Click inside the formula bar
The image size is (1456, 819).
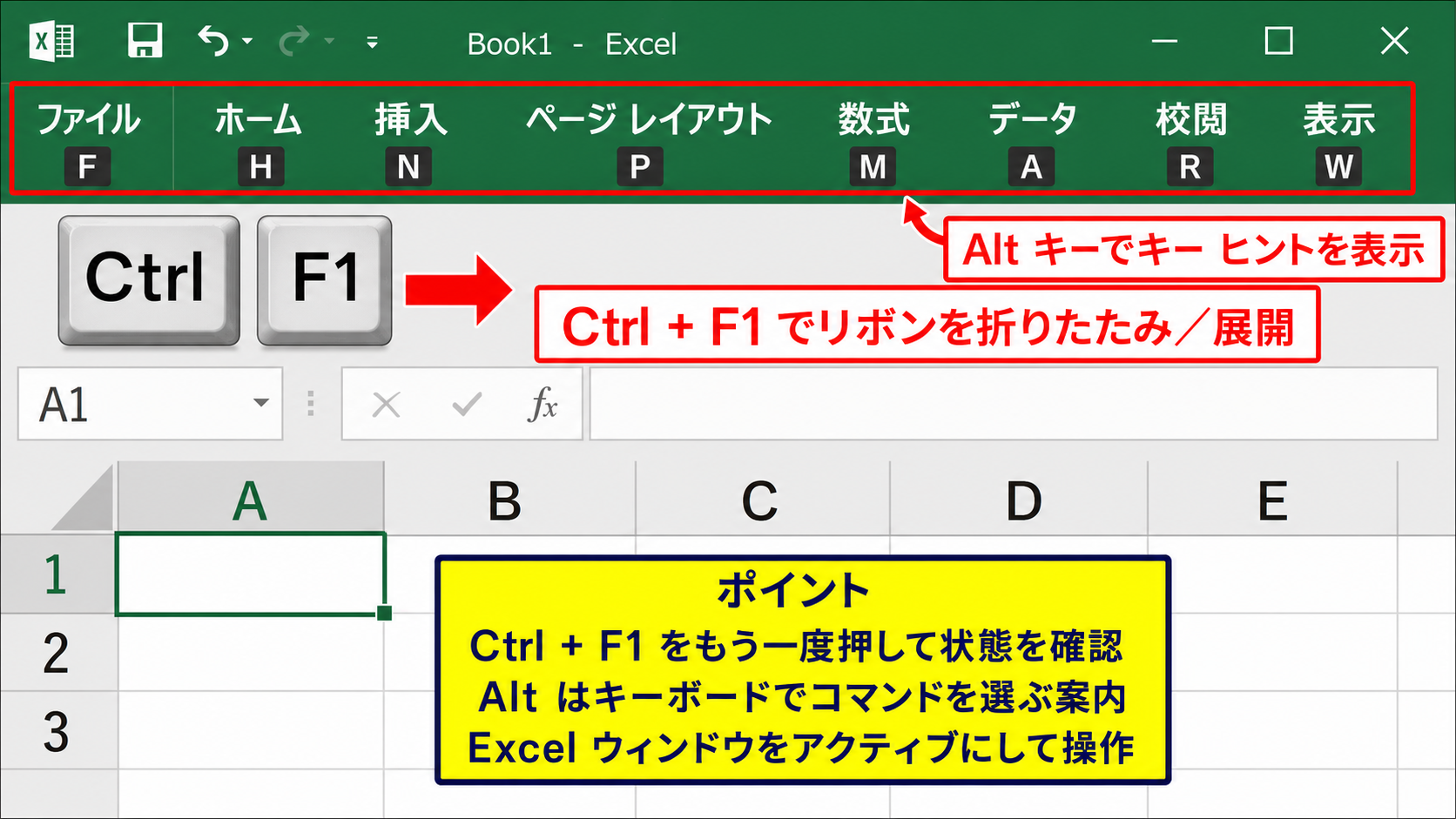(x=1014, y=404)
